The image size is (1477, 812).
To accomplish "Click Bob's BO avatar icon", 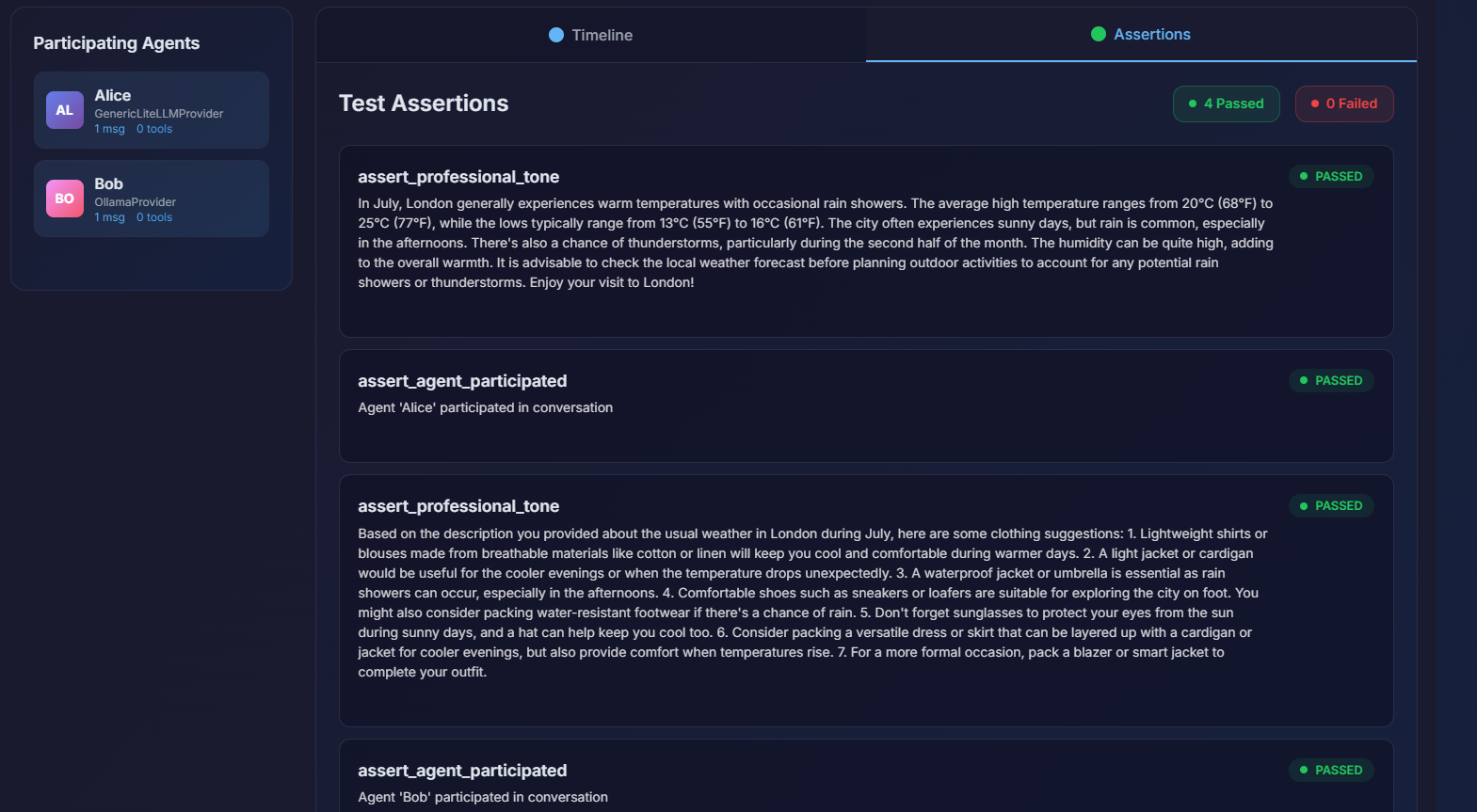I will point(65,199).
